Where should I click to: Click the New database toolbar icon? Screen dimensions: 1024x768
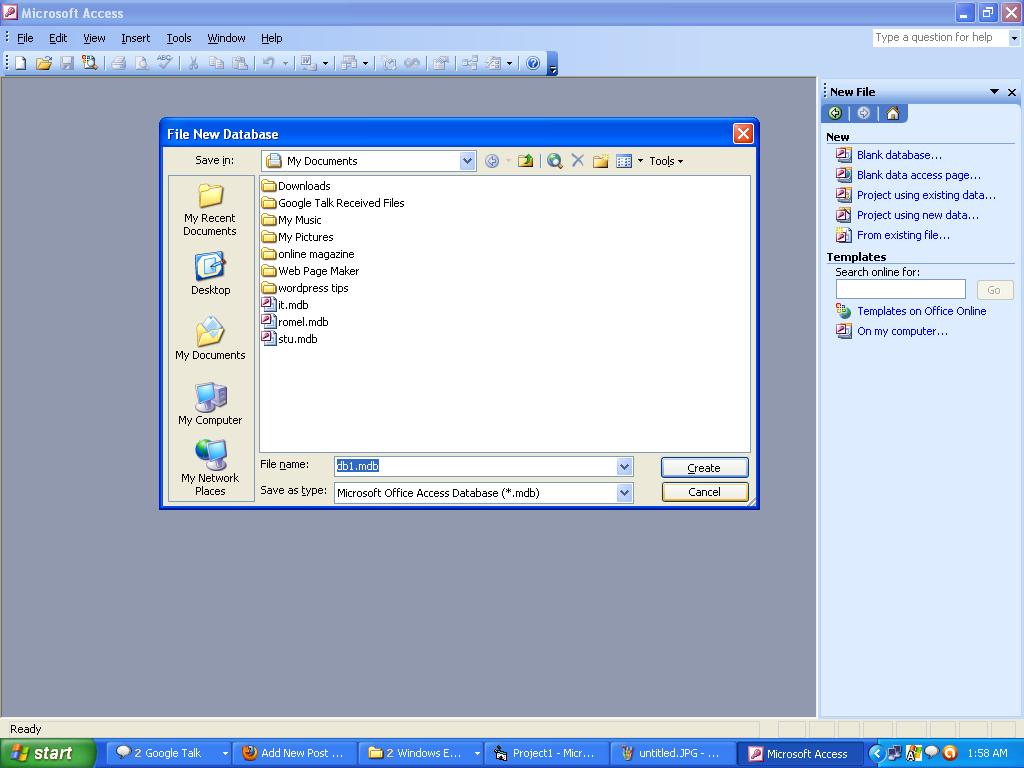(21, 63)
